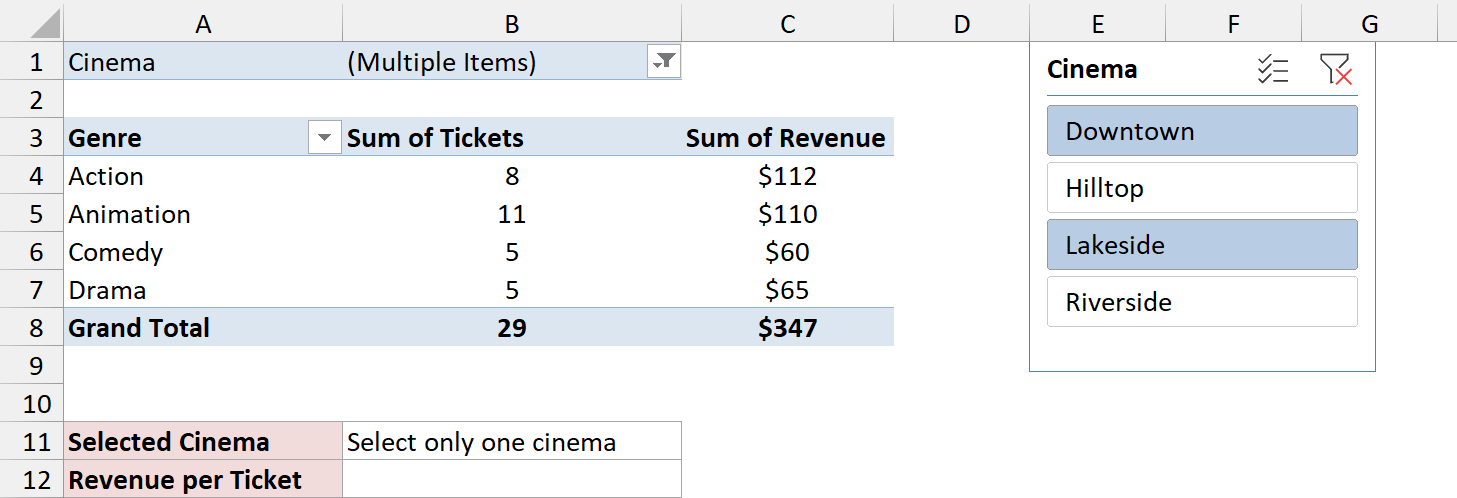Image resolution: width=1457 pixels, height=498 pixels.
Task: Select Grand Total revenue $347
Action: [788, 328]
